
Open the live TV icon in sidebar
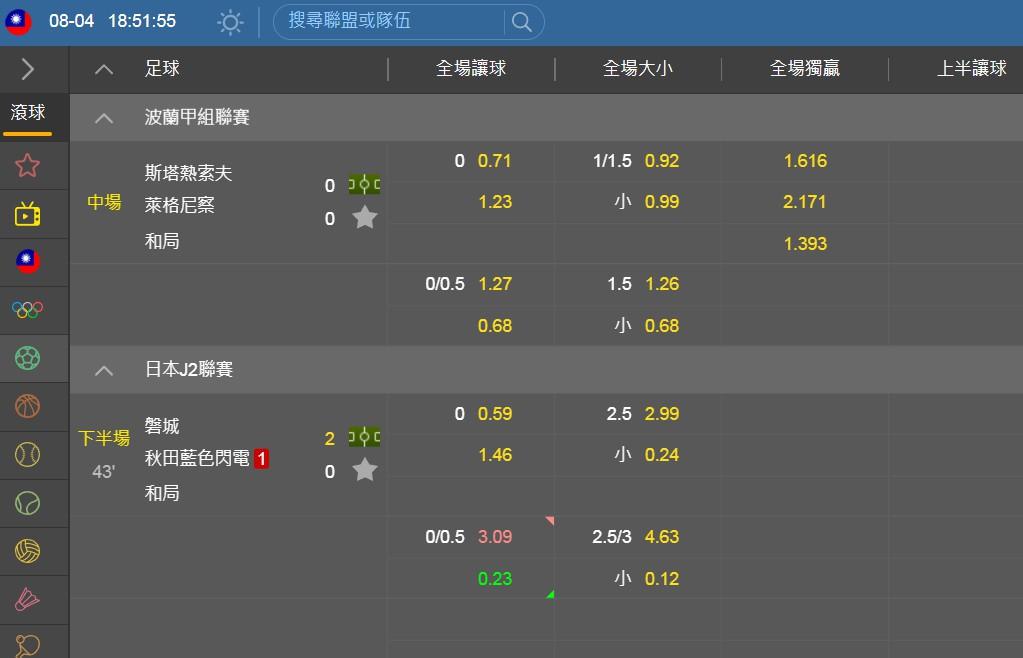pyautogui.click(x=27, y=214)
